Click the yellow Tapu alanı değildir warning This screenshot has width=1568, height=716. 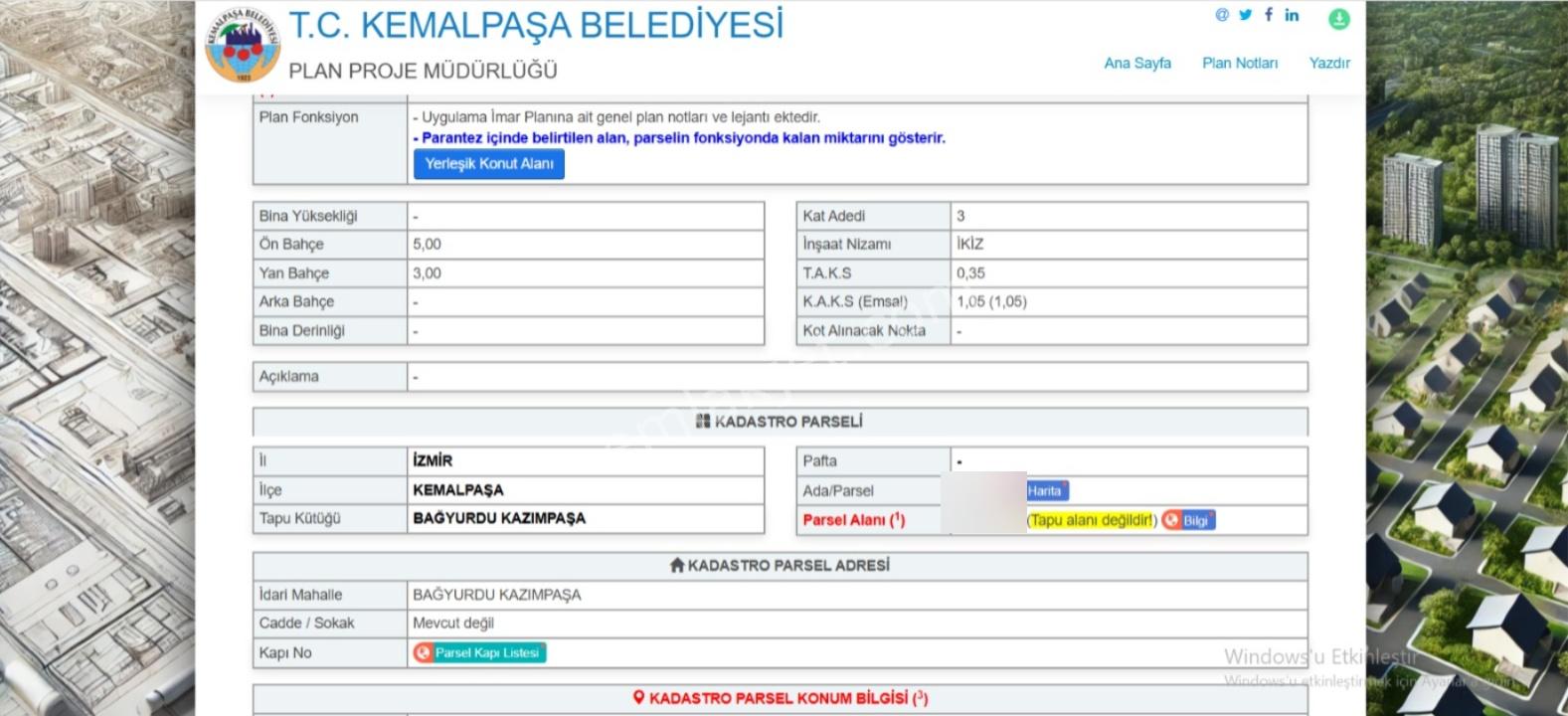point(1092,520)
